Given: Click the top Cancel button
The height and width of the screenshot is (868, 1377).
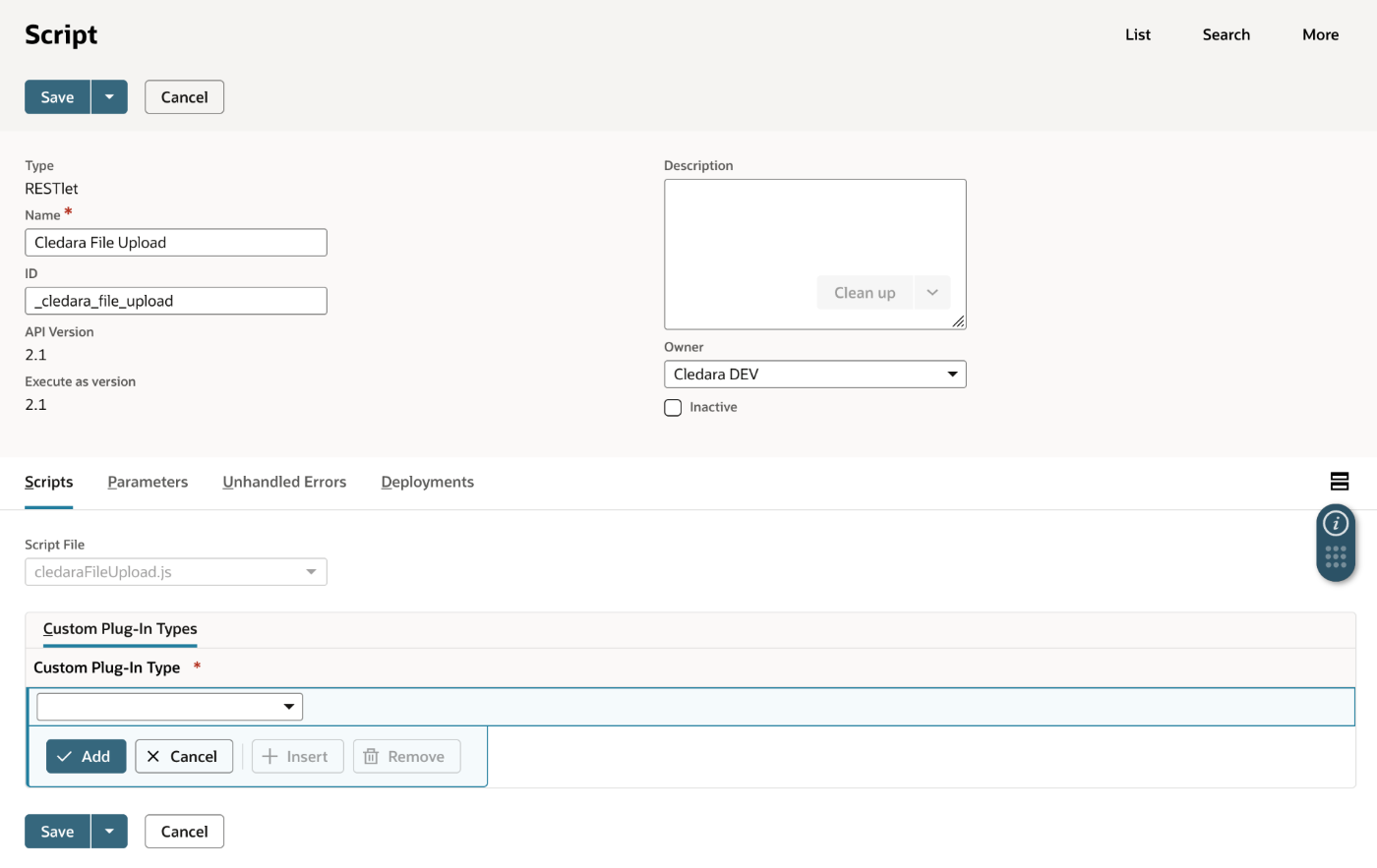Looking at the screenshot, I should (184, 97).
